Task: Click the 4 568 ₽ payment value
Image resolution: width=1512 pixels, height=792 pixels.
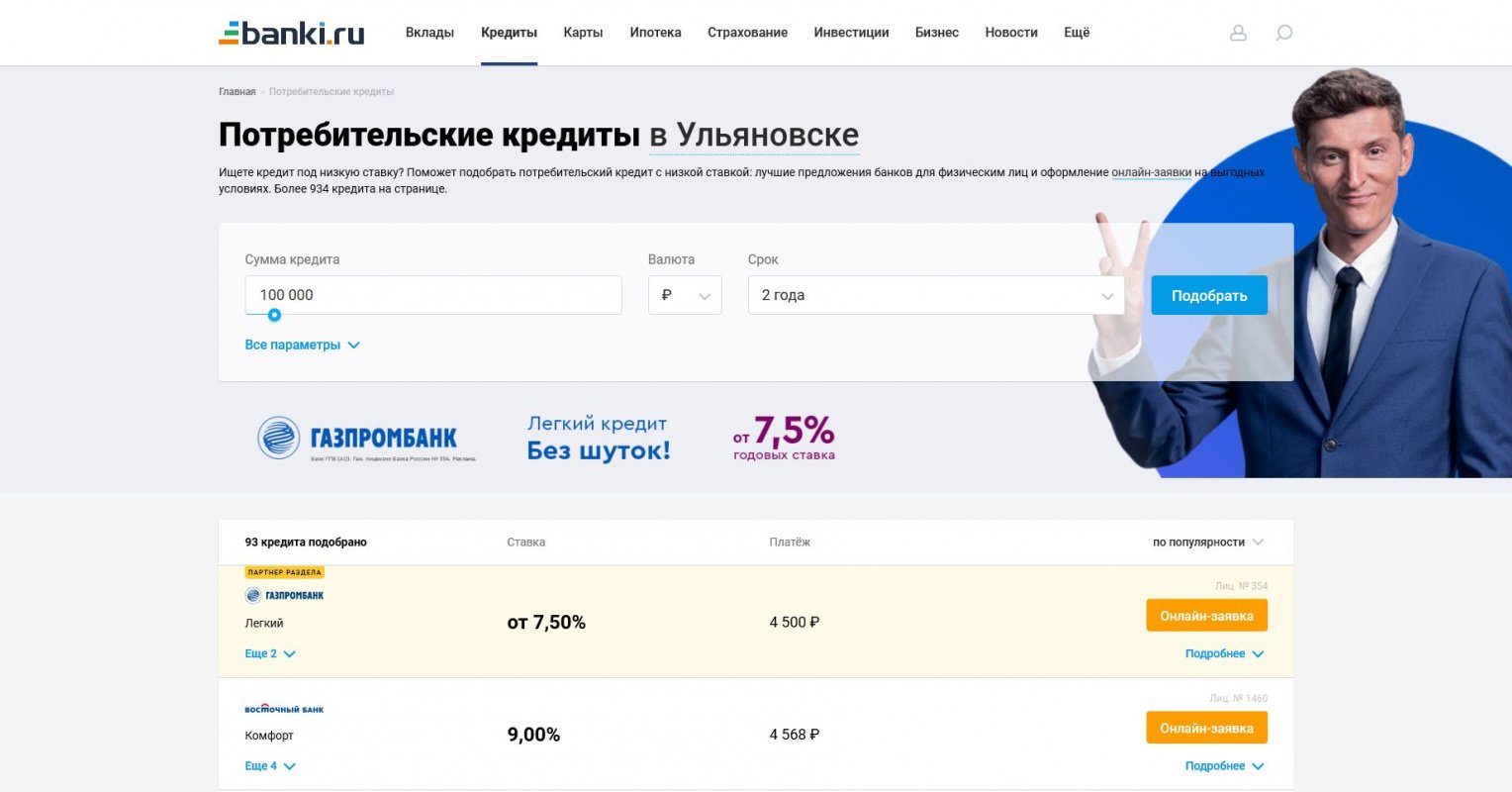Action: pyautogui.click(x=795, y=735)
